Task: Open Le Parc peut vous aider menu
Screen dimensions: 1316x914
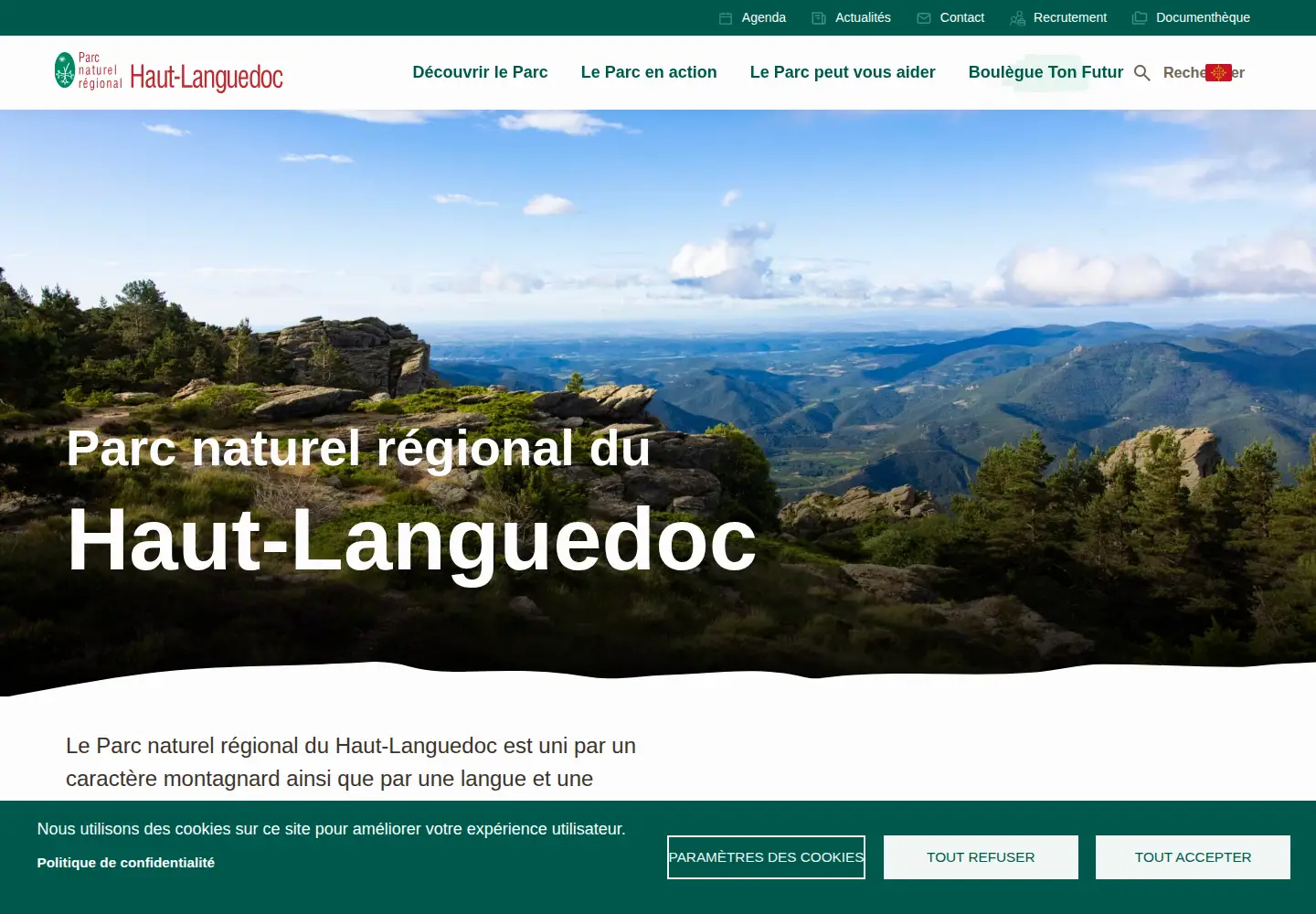Action: coord(843,72)
